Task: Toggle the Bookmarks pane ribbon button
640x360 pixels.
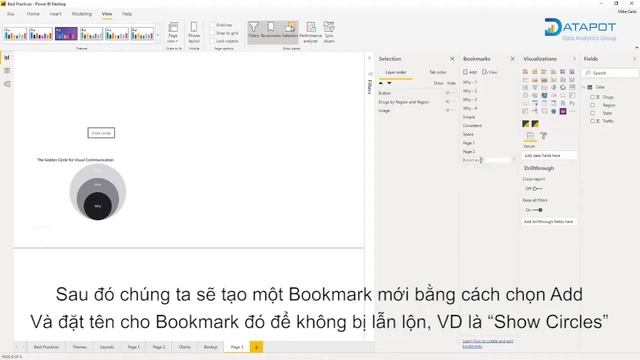Action: 271,31
